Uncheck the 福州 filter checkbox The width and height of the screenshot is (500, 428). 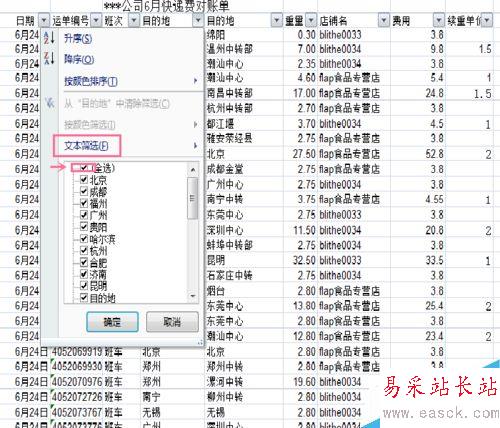[84, 203]
